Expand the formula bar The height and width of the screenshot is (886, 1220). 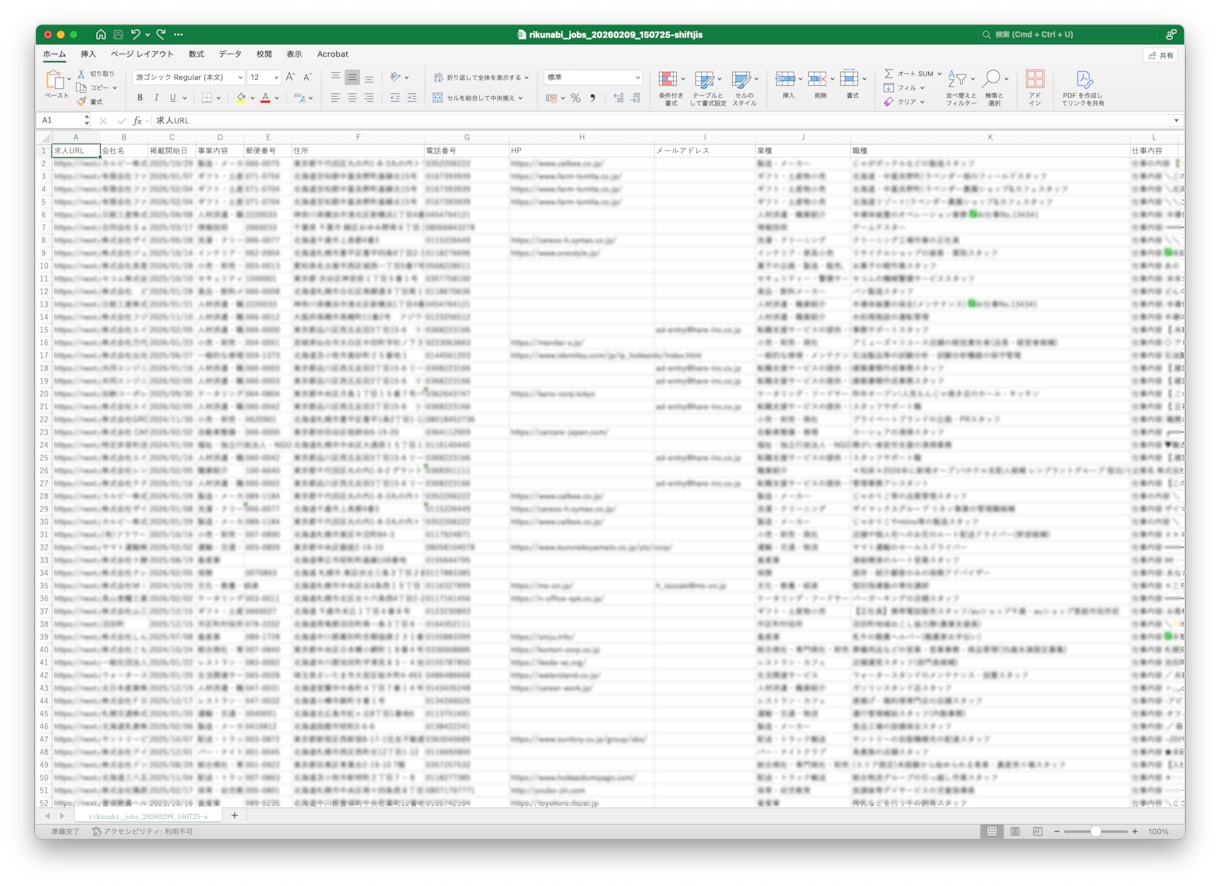tap(1176, 121)
